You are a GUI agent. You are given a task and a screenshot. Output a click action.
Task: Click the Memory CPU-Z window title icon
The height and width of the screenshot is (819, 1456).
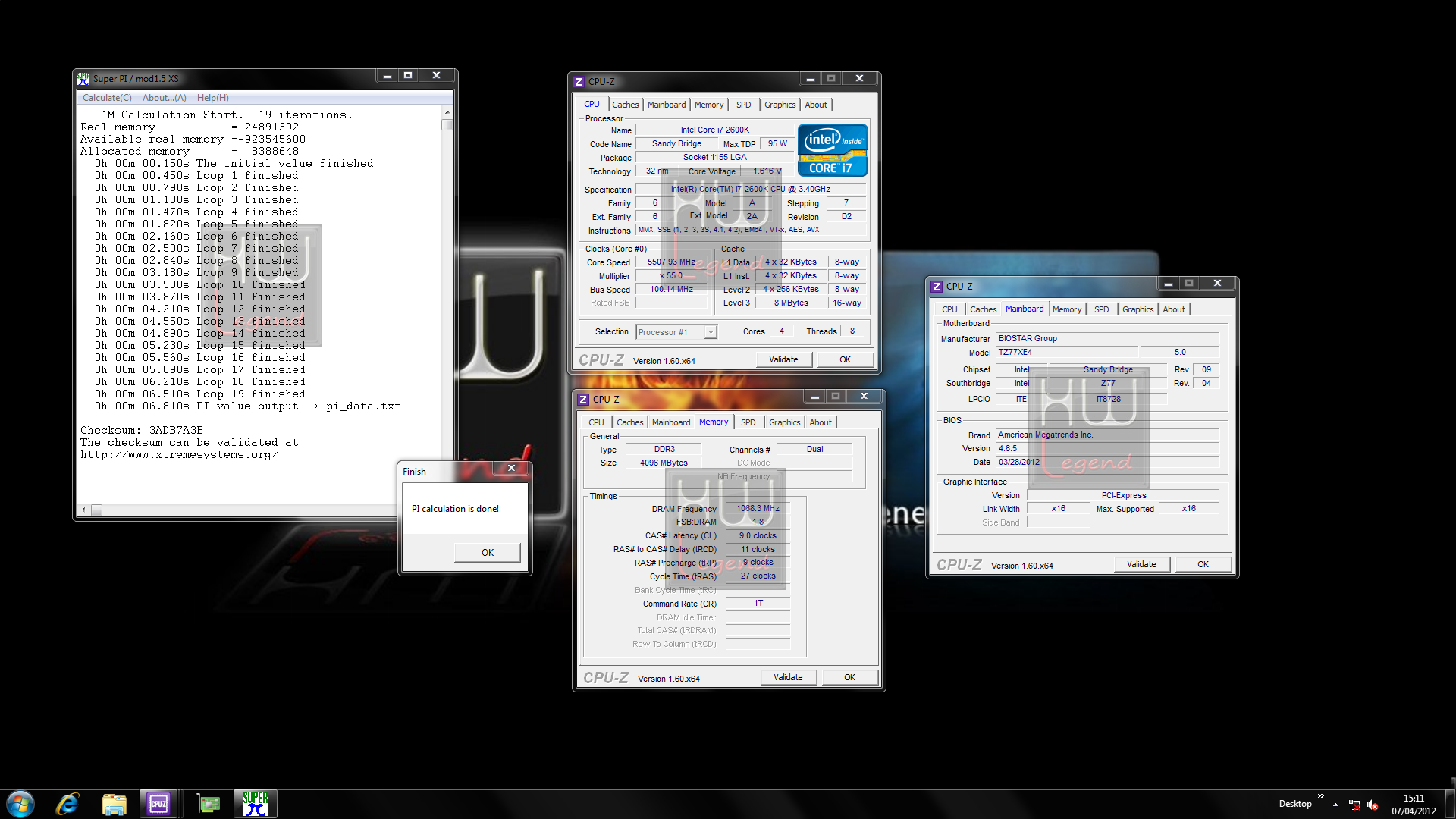(583, 399)
